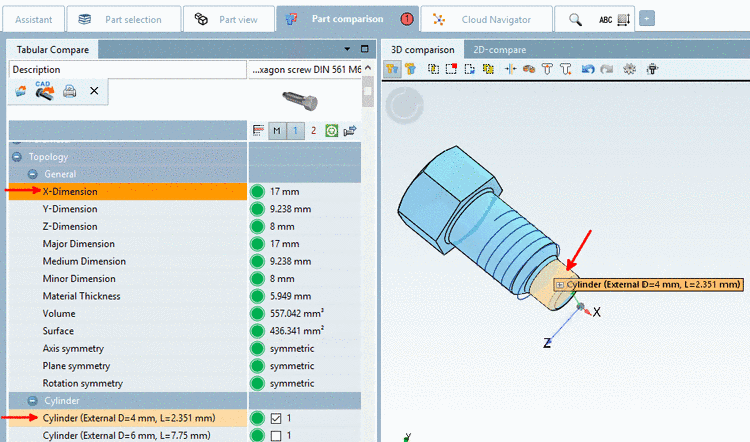Select the Y-Dimension row
This screenshot has width=750, height=442.
coord(128,209)
